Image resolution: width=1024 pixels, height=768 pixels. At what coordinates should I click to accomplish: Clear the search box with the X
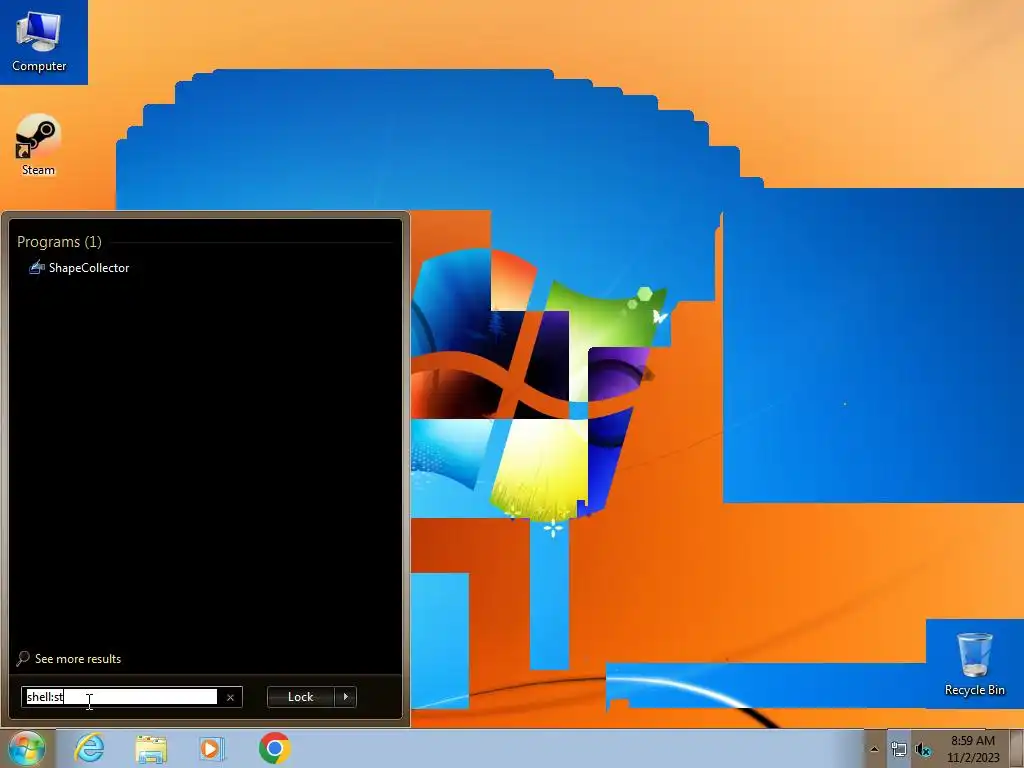[x=230, y=697]
